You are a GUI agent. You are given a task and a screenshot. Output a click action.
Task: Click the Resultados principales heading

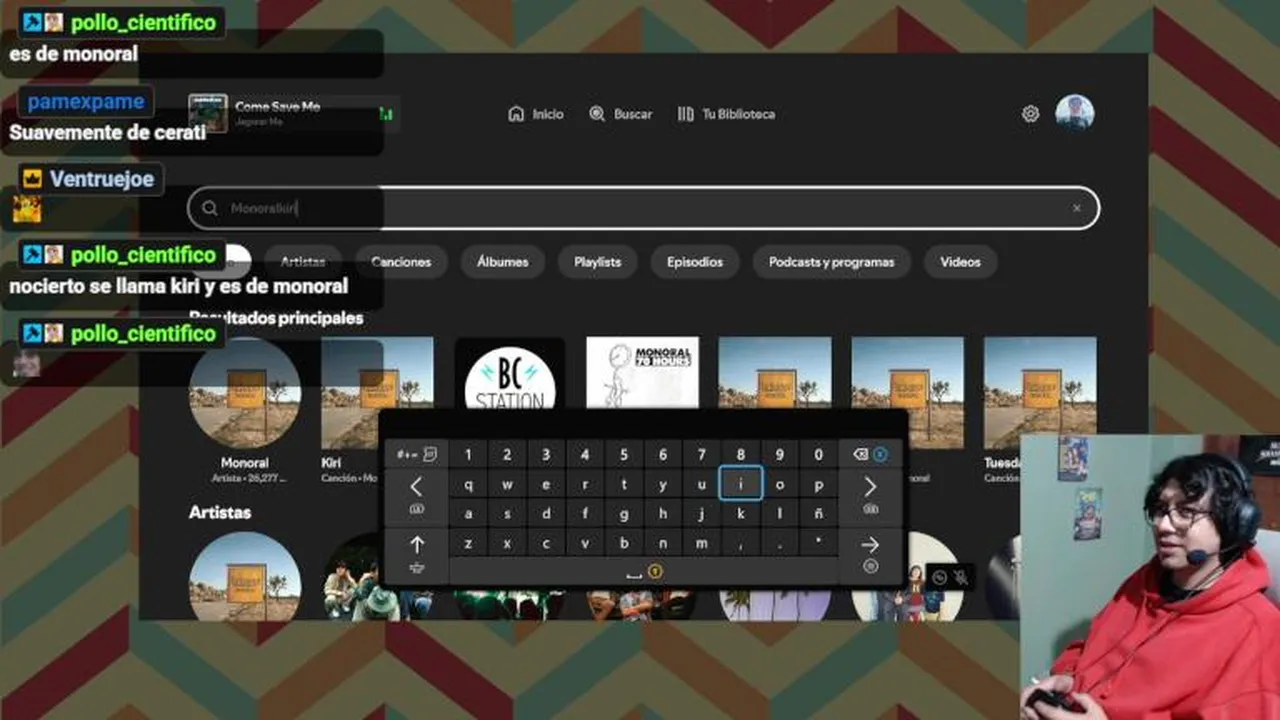(x=276, y=318)
